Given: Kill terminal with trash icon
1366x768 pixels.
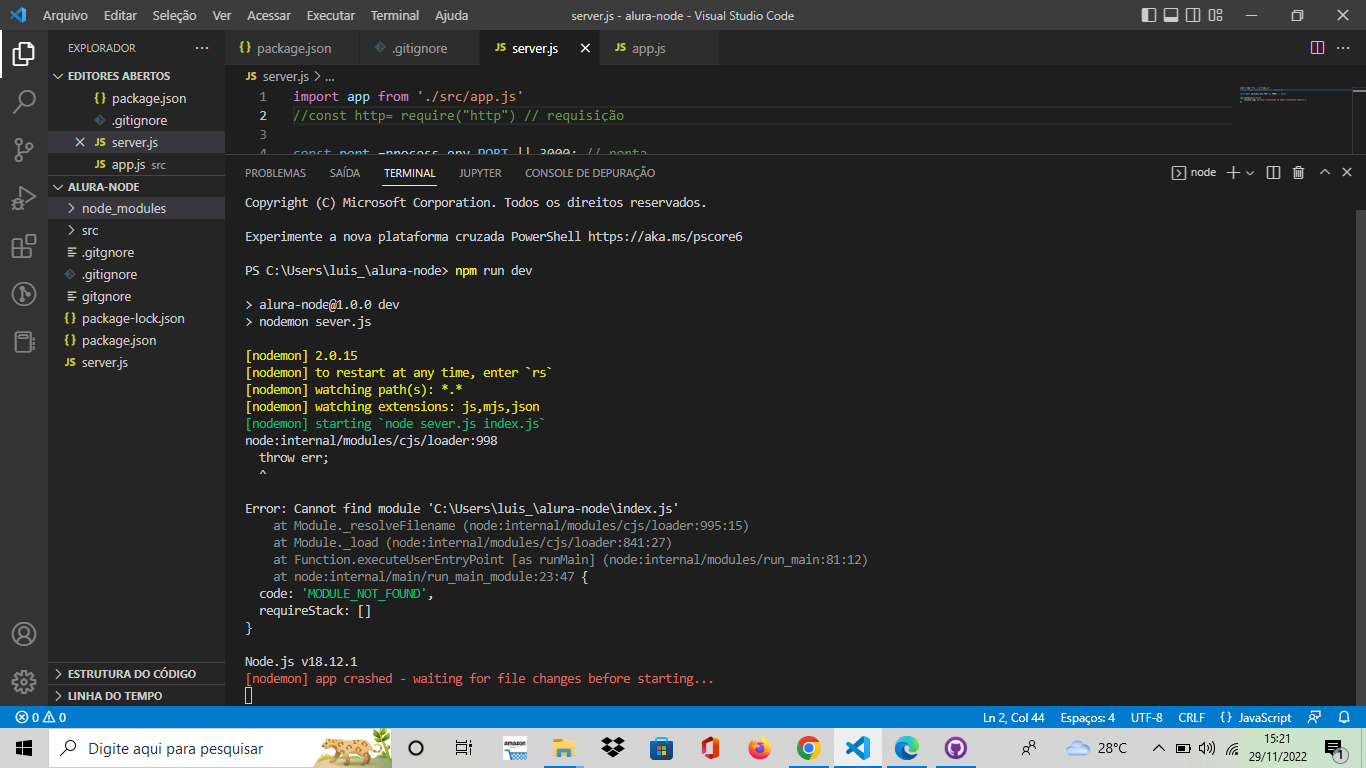Looking at the screenshot, I should tap(1298, 172).
